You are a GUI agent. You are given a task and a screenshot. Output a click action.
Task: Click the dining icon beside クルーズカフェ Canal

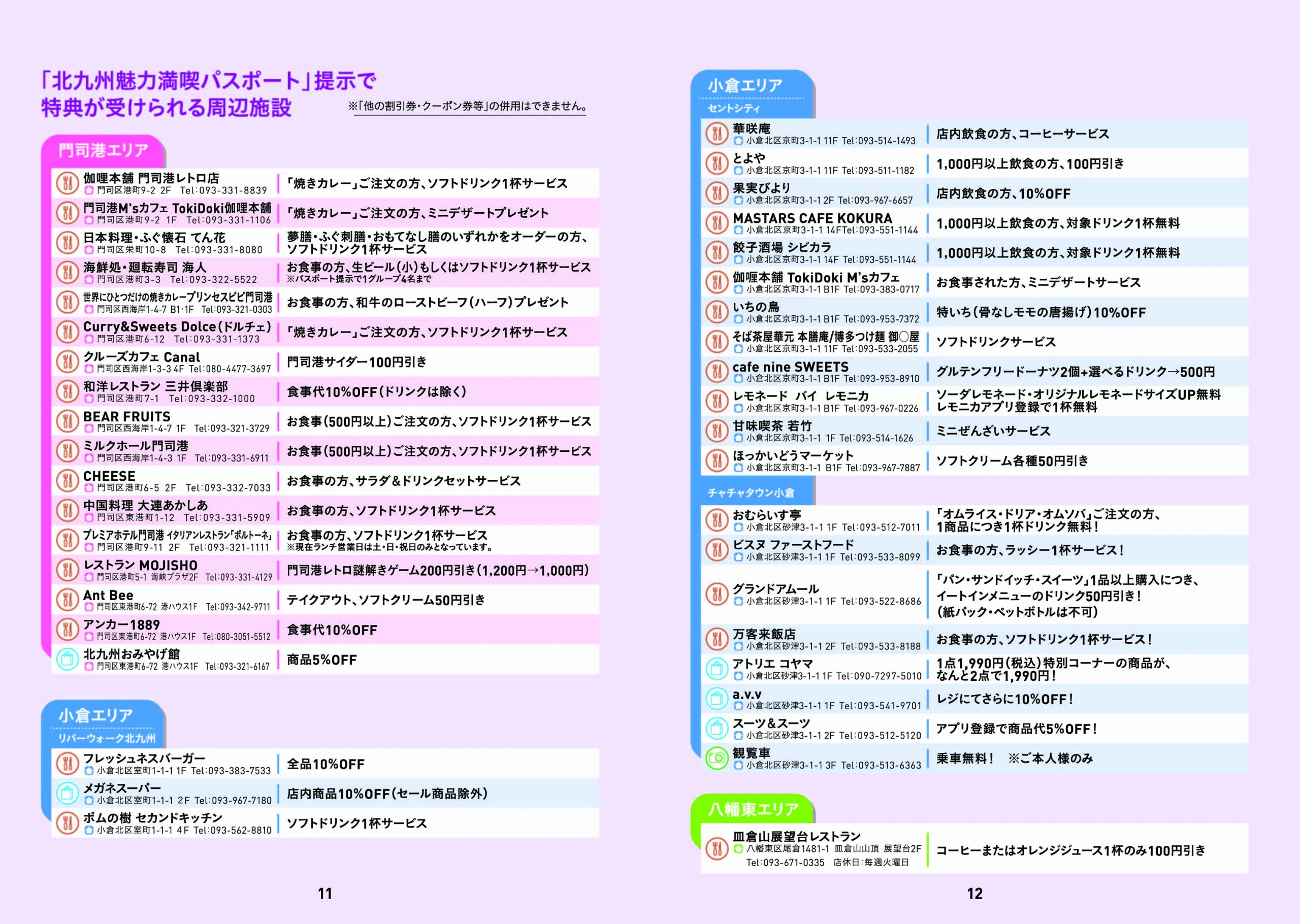pyautogui.click(x=67, y=362)
